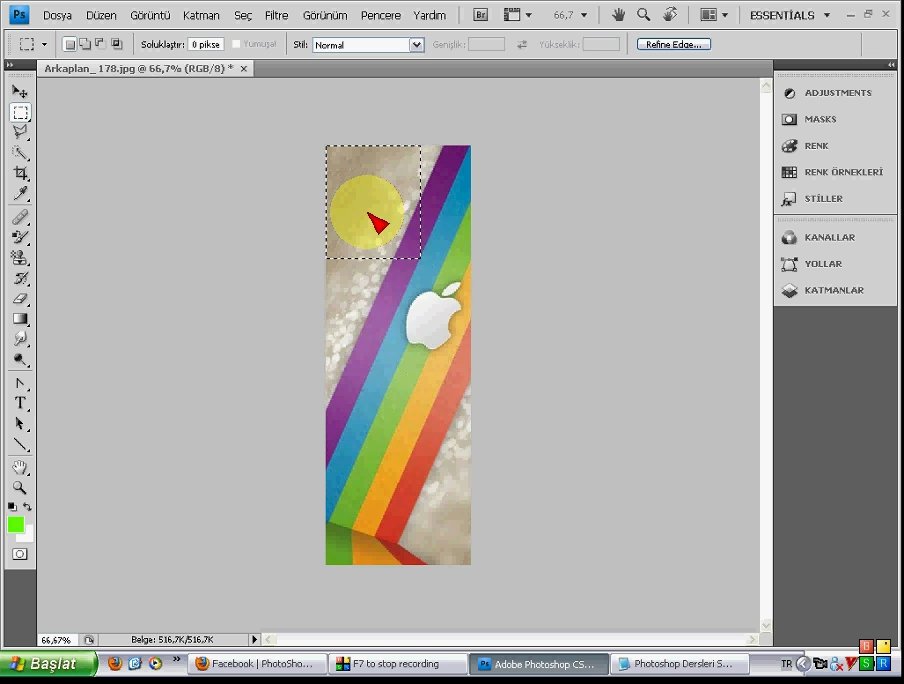
Task: Choose Add to selection mode
Action: pos(85,44)
